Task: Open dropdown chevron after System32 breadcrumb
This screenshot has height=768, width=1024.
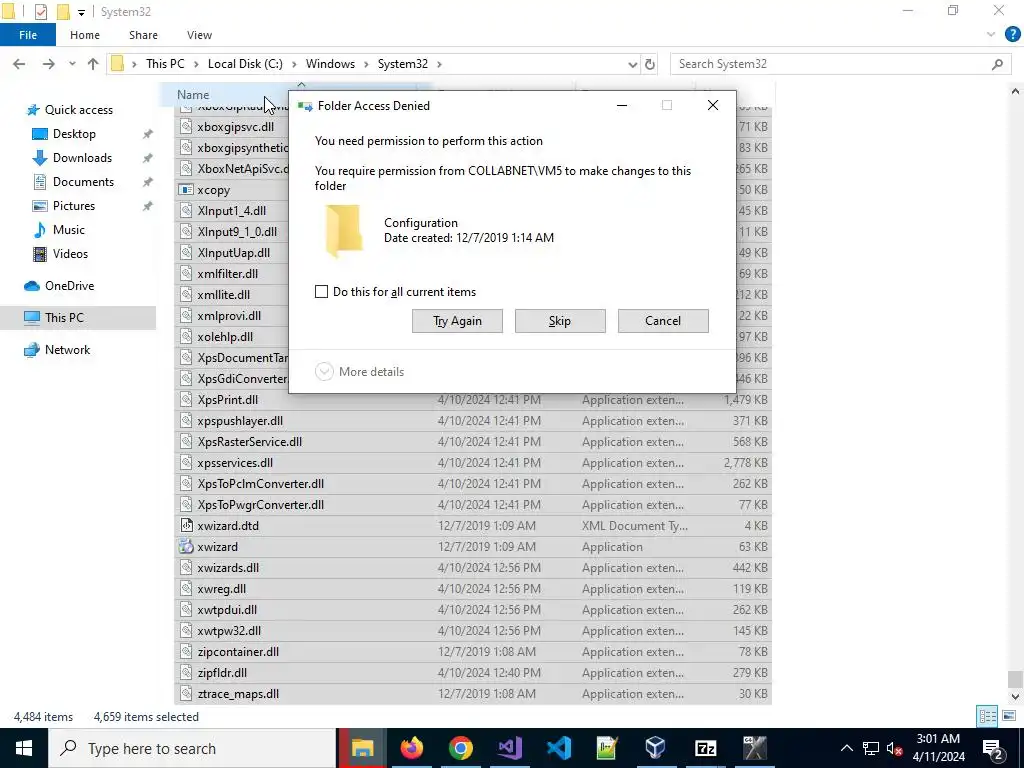Action: (x=440, y=64)
